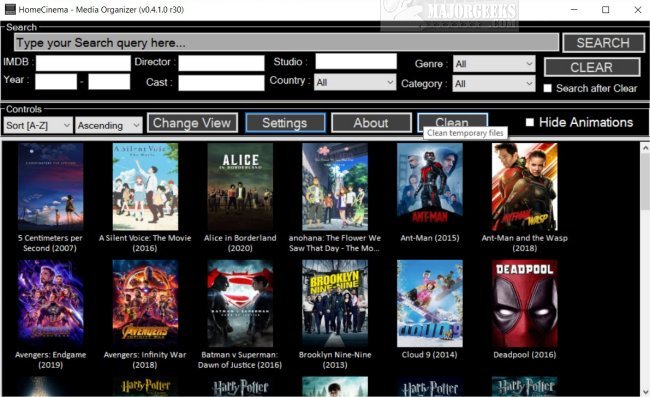Click the SEARCH button
This screenshot has width=650, height=397.
tap(603, 43)
